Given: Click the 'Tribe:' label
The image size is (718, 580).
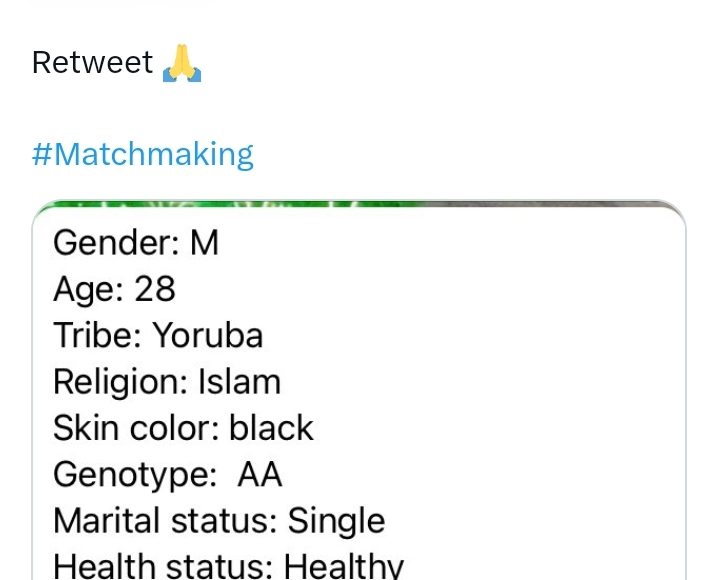Looking at the screenshot, I should tap(97, 335).
